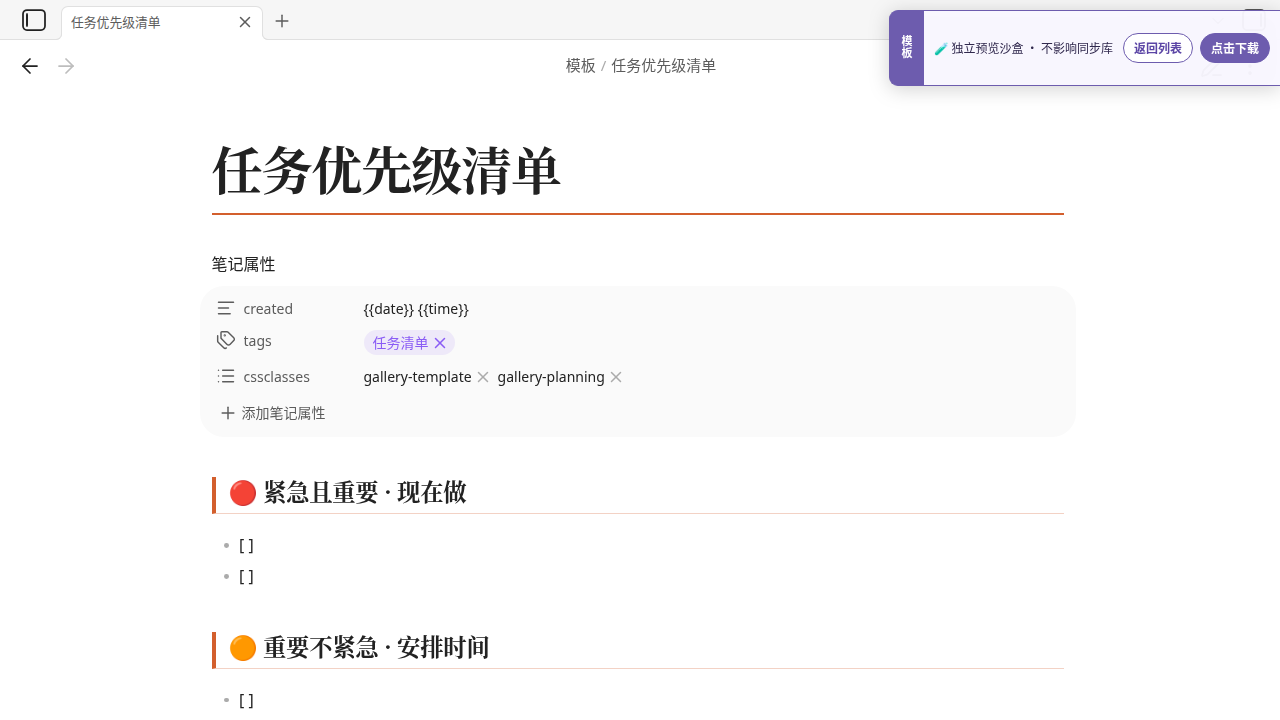The width and height of the screenshot is (1280, 720).
Task: Click the tags property icon
Action: pos(226,341)
